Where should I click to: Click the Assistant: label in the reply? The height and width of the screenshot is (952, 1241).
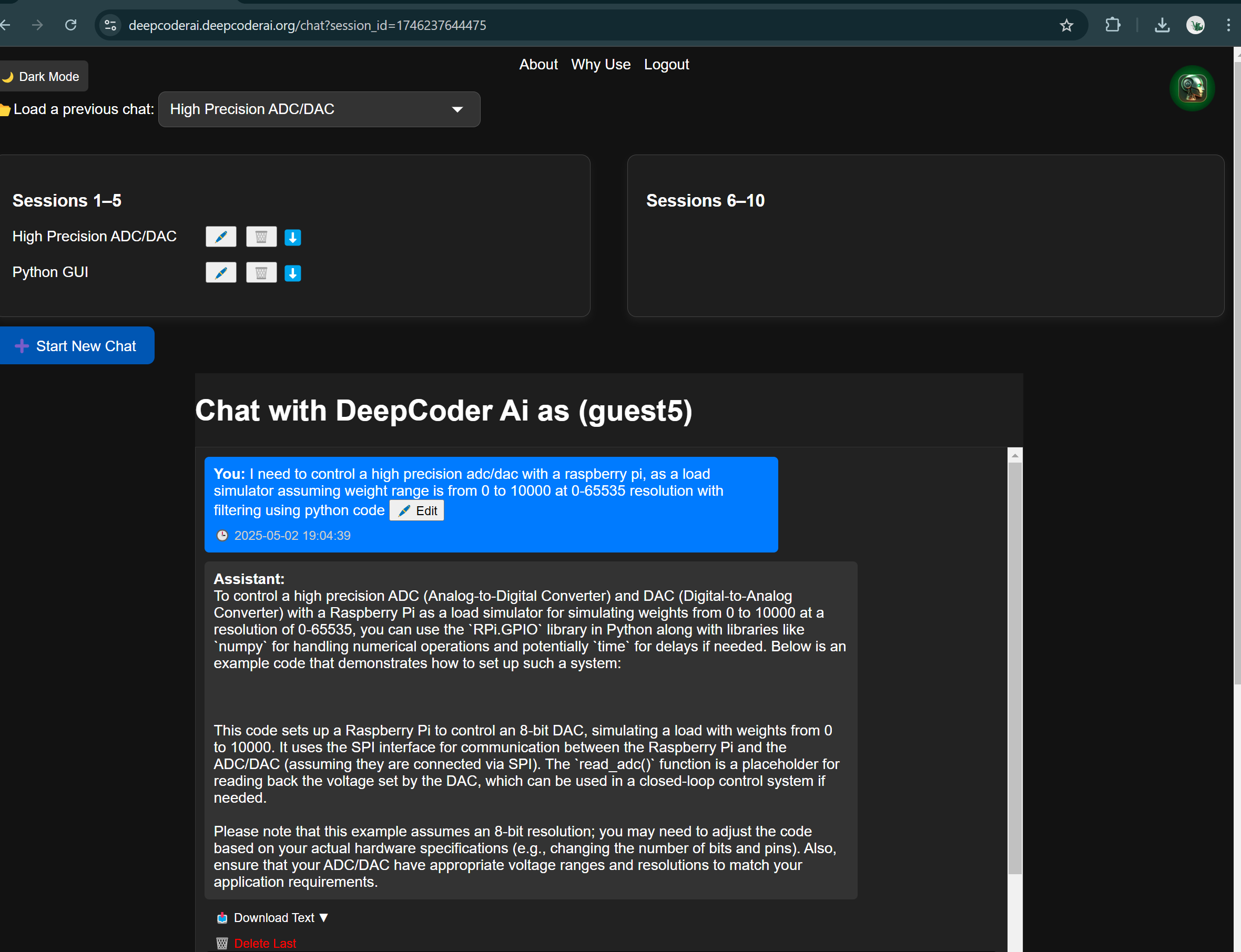pos(249,579)
